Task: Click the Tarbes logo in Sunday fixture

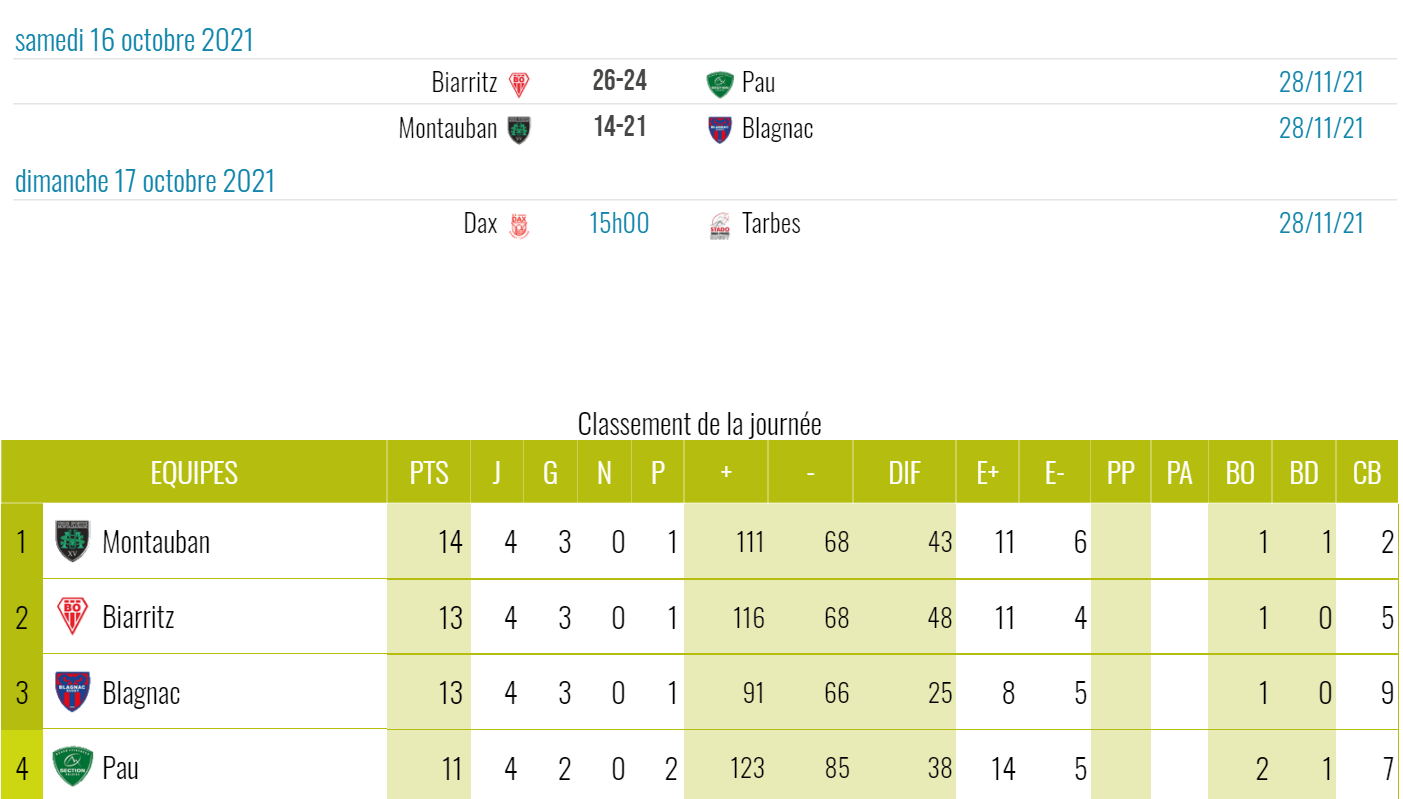Action: [x=720, y=226]
